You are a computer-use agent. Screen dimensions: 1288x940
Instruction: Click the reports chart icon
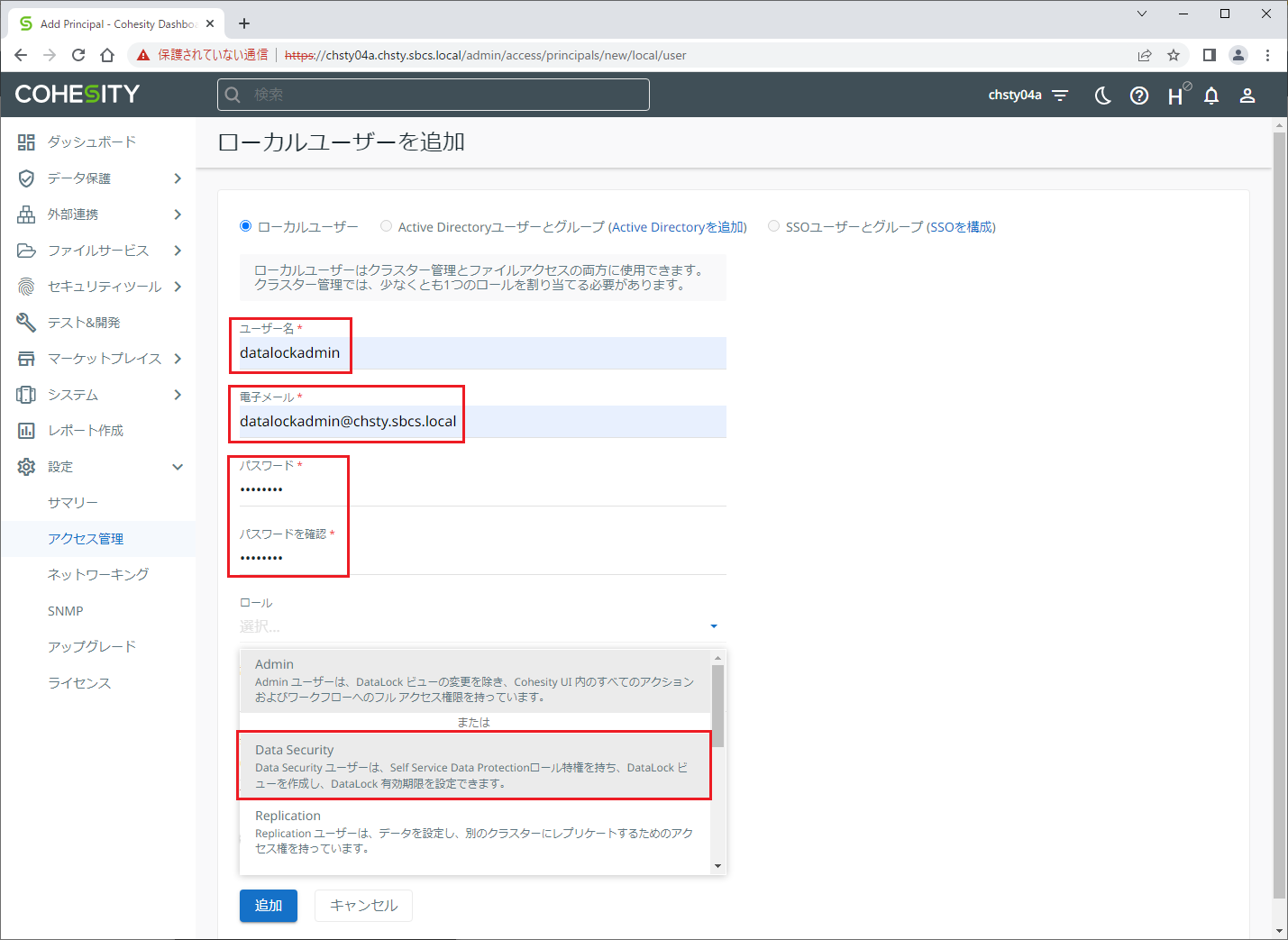pos(26,430)
